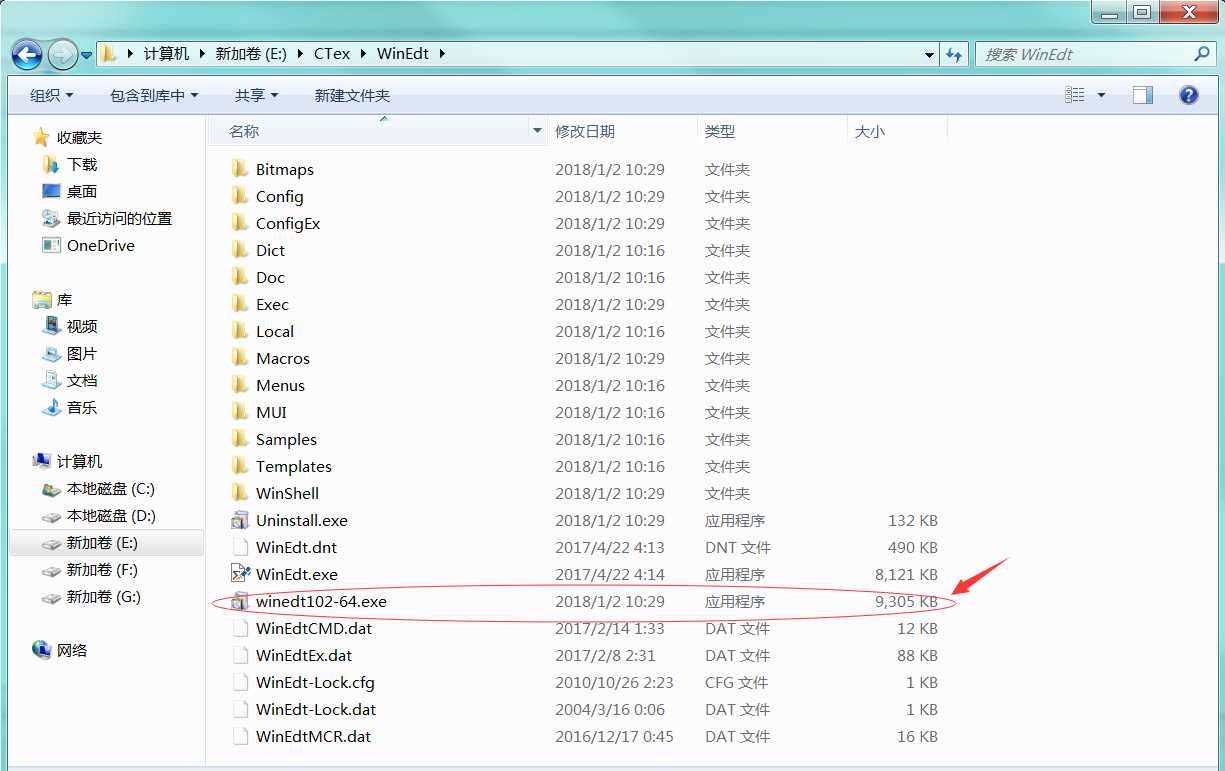
Task: Select 收藏夹 in the navigation pane
Action: pyautogui.click(x=79, y=137)
